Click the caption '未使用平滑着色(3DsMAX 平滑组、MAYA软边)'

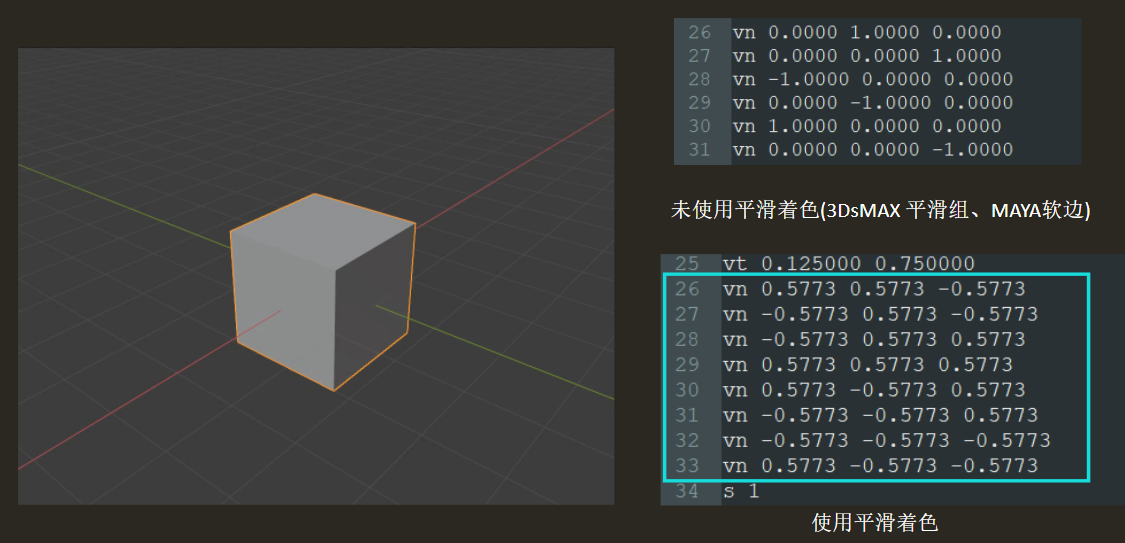tap(880, 210)
